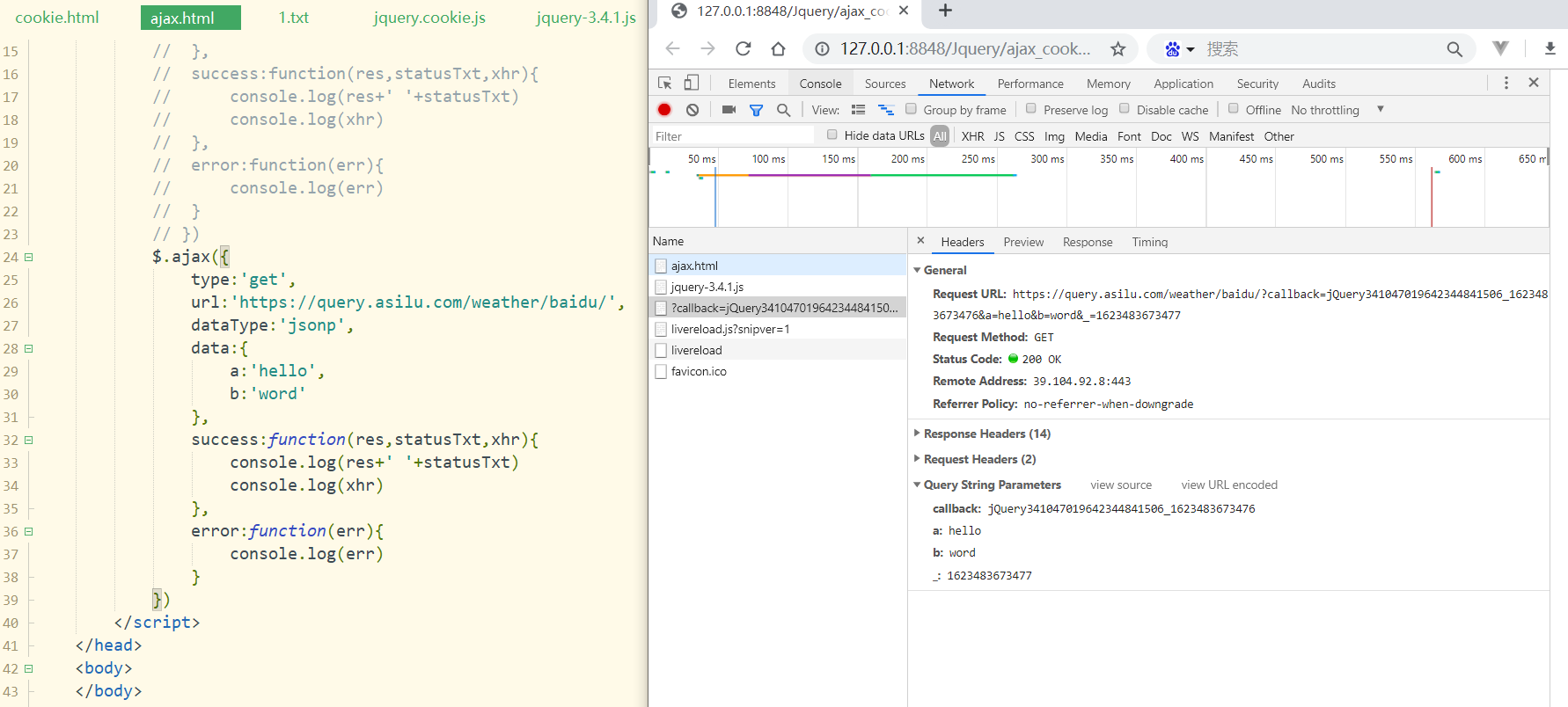This screenshot has height=707, width=1568.
Task: Close the DevTools panel
Action: pyautogui.click(x=1534, y=83)
